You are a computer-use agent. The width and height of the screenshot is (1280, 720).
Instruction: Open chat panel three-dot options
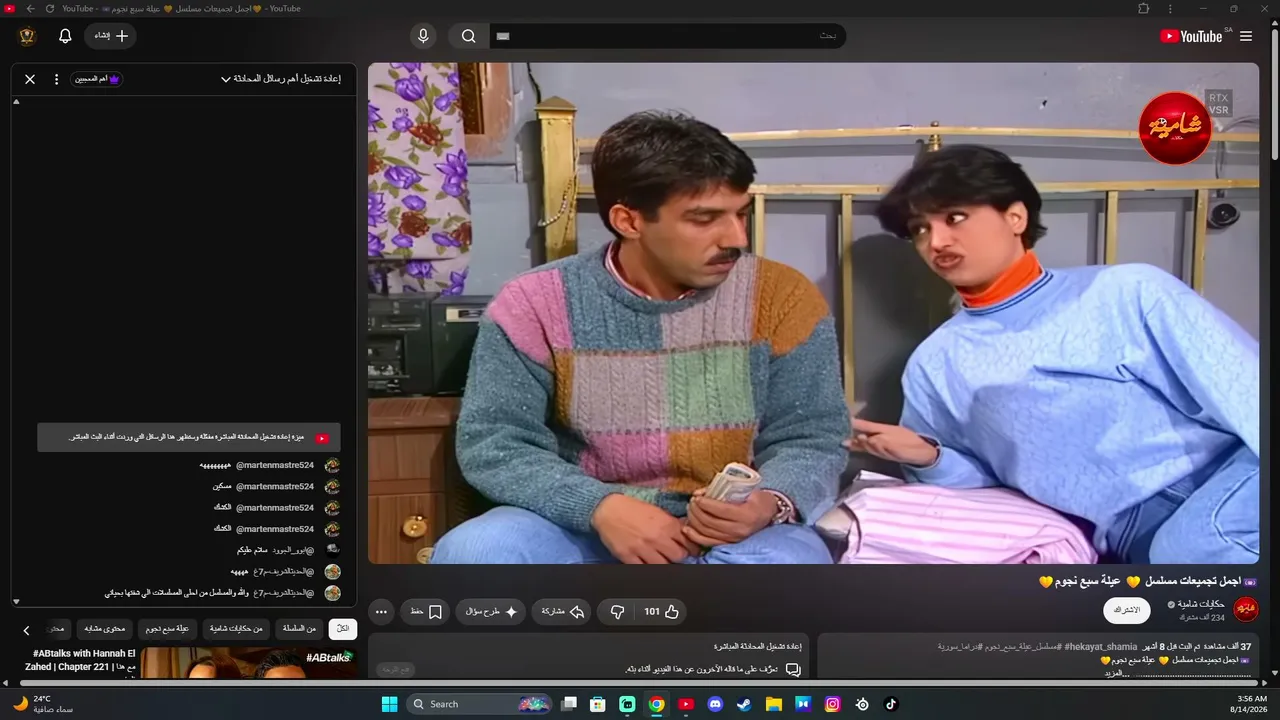(x=56, y=79)
